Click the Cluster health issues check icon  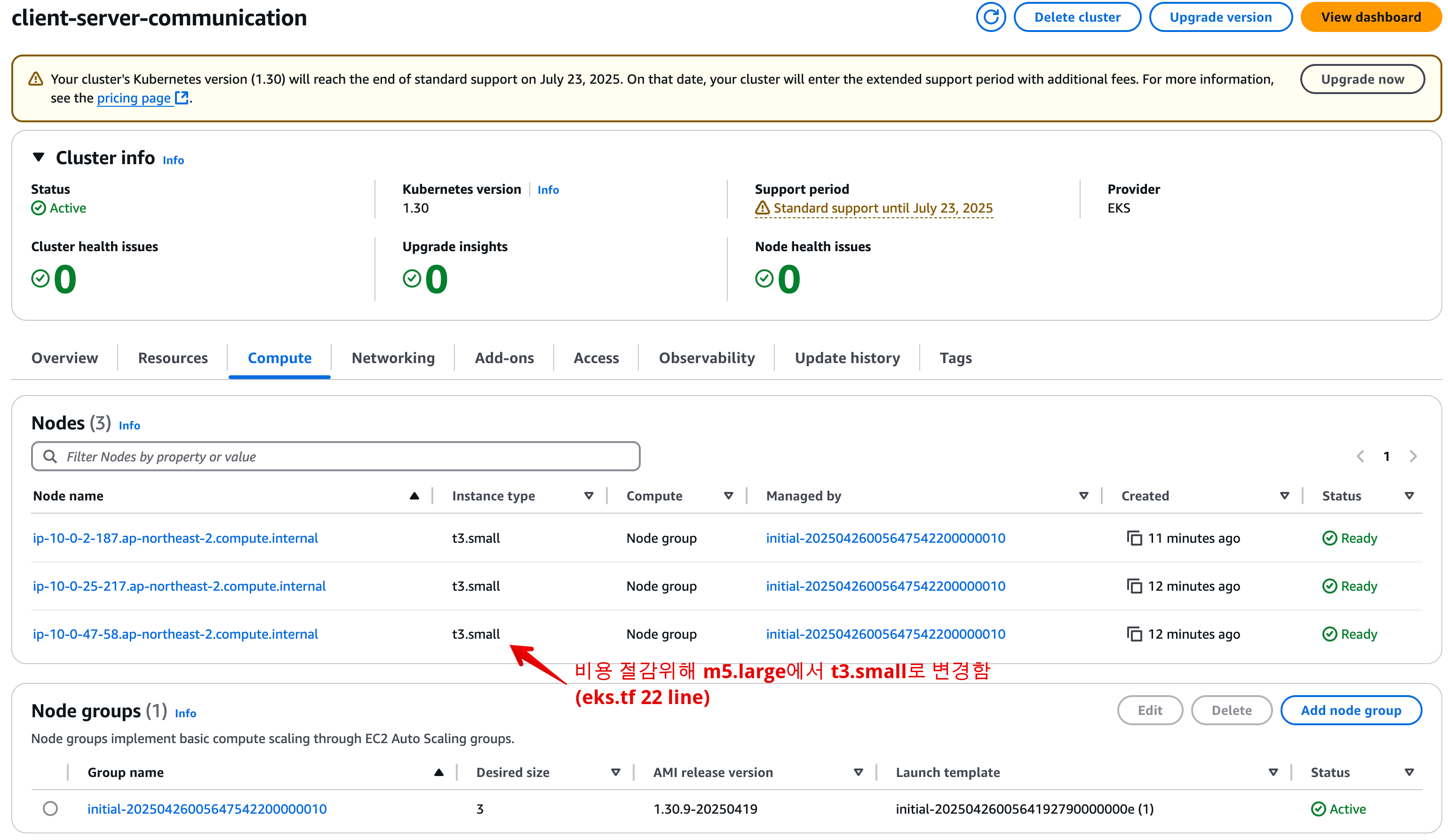(x=40, y=279)
